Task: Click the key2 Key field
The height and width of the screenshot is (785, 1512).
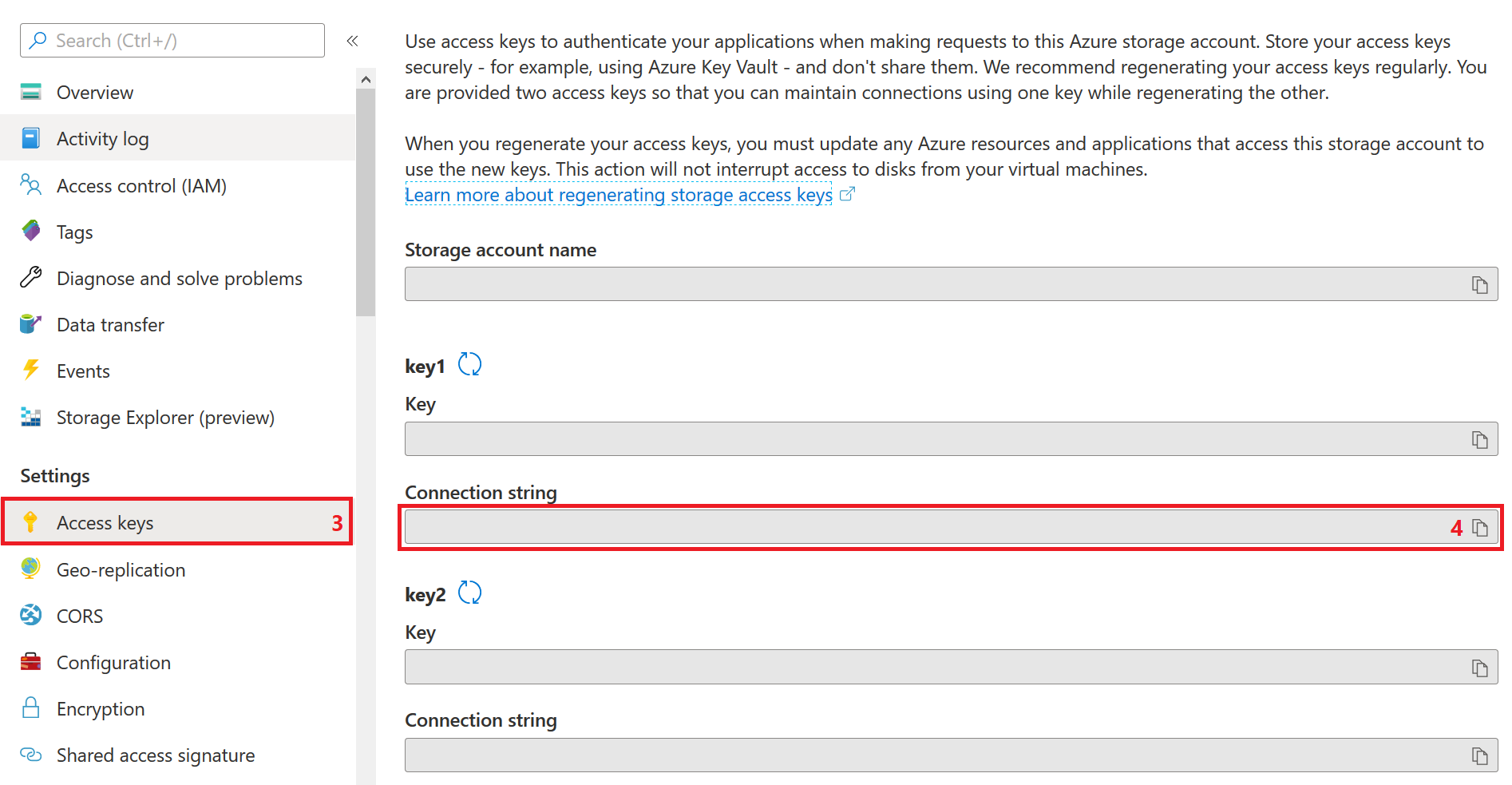Action: 951,667
